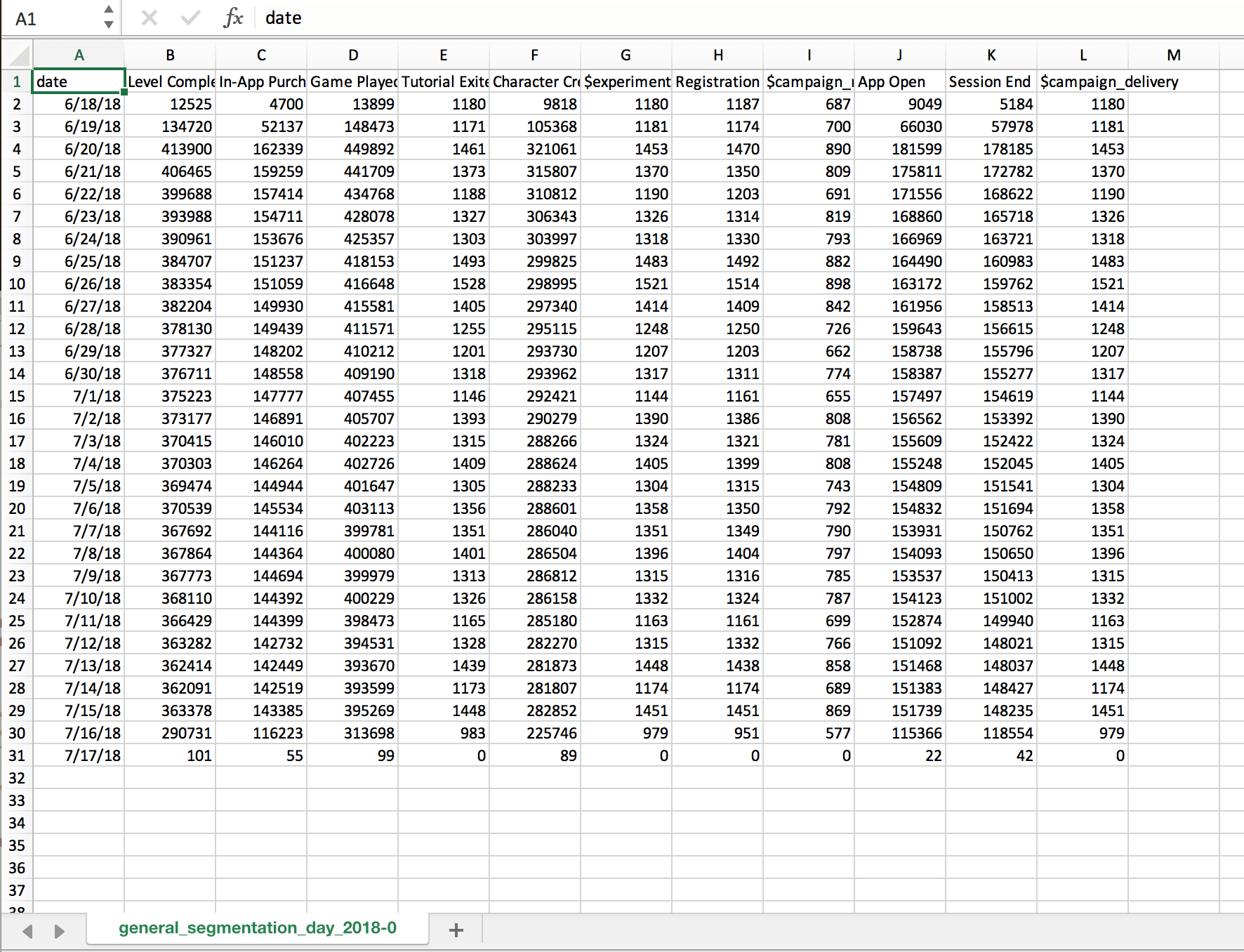Select column header L
The image size is (1244, 952).
coord(1083,55)
